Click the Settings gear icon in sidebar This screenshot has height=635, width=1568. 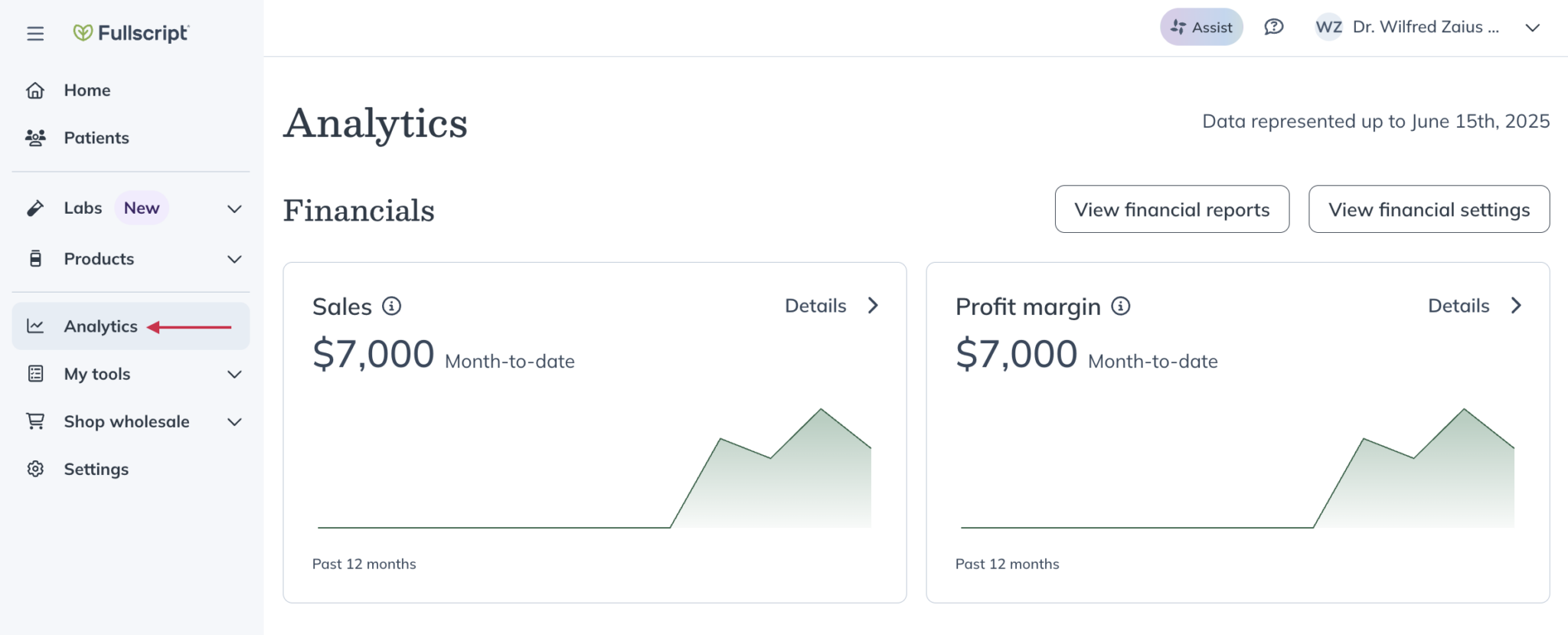pyautogui.click(x=35, y=469)
